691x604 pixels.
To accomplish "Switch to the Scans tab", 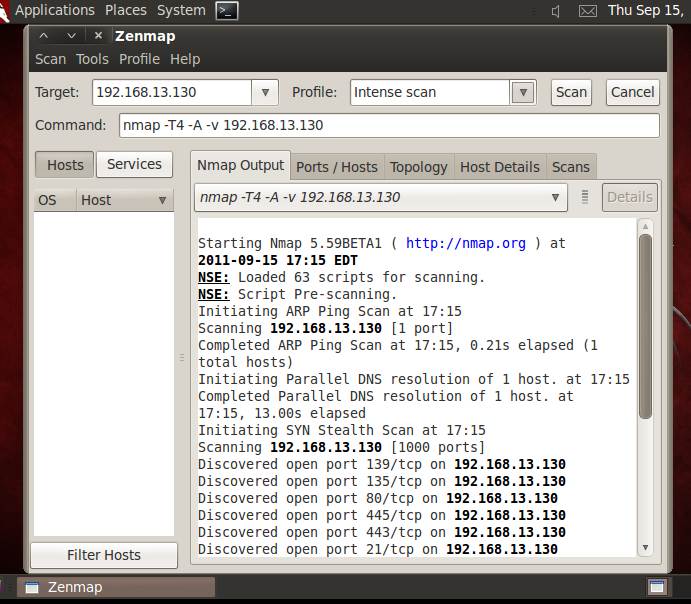I will [571, 167].
